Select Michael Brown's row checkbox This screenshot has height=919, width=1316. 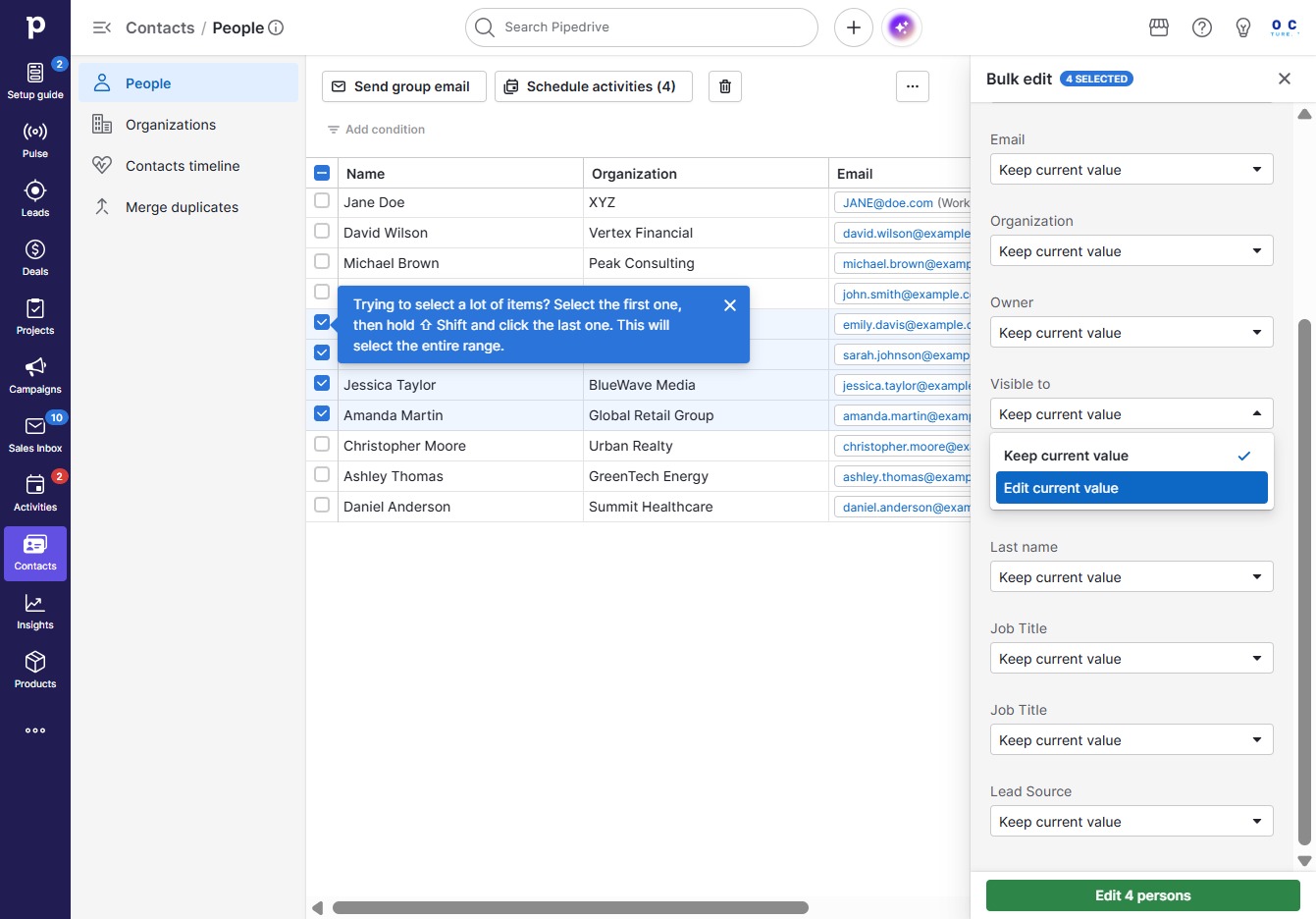(322, 261)
